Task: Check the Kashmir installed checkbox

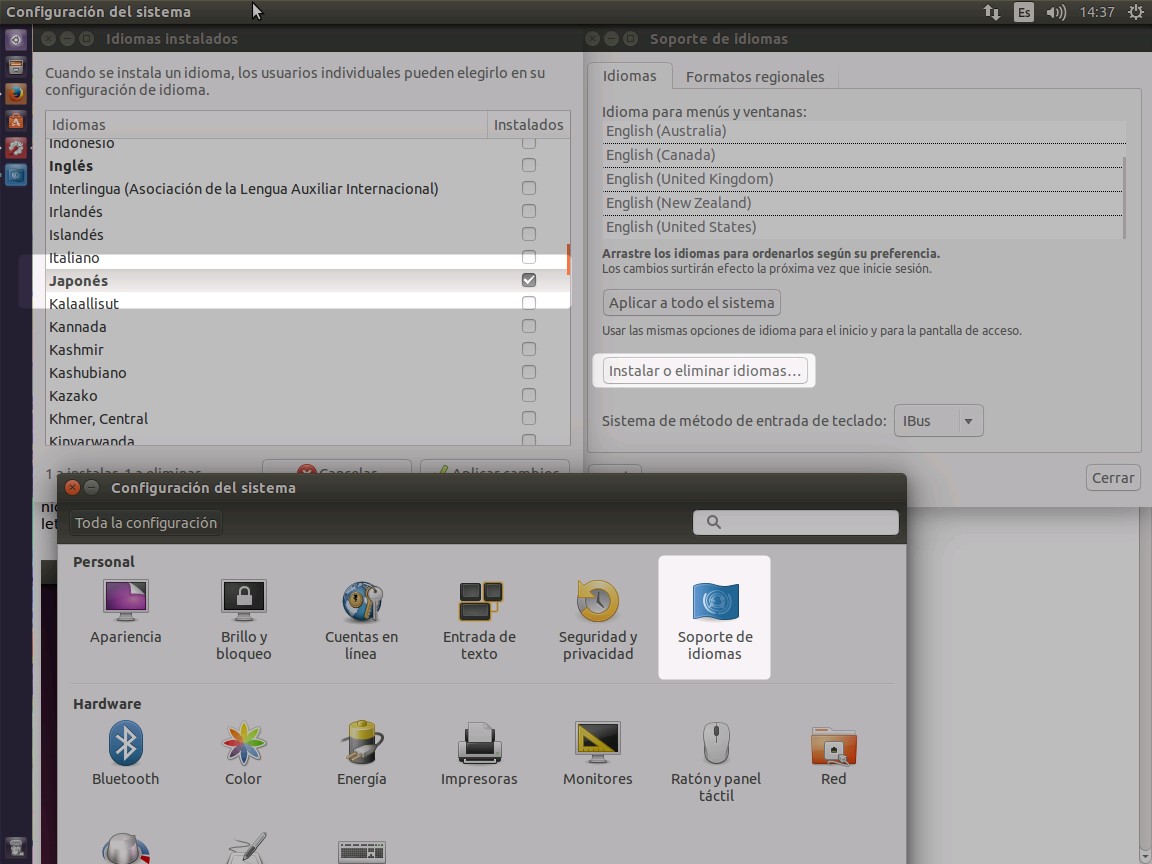Action: pyautogui.click(x=529, y=349)
